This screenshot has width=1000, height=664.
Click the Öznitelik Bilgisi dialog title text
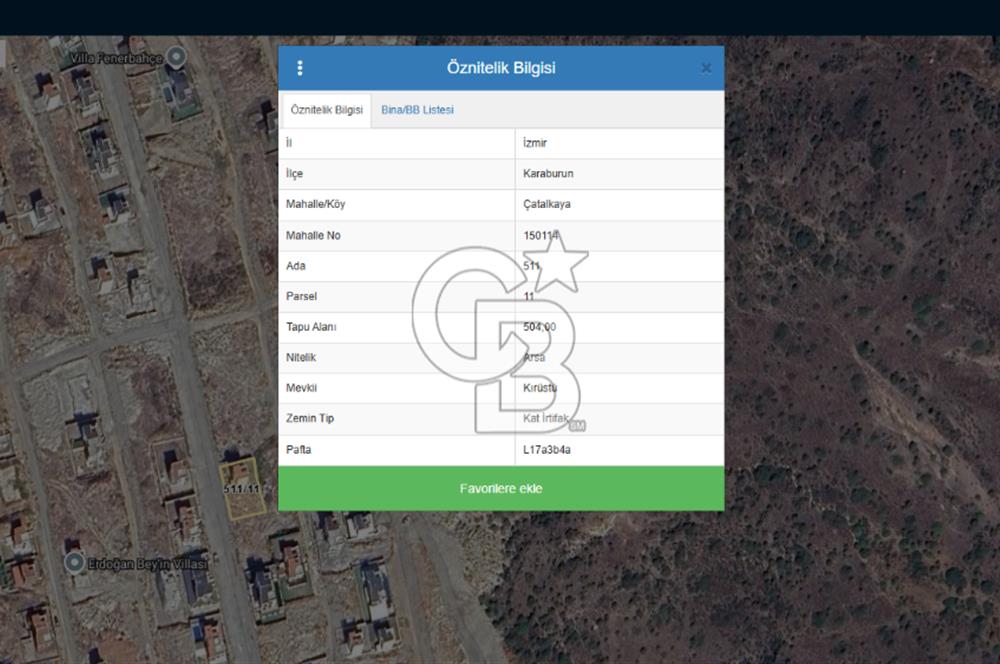(x=501, y=68)
